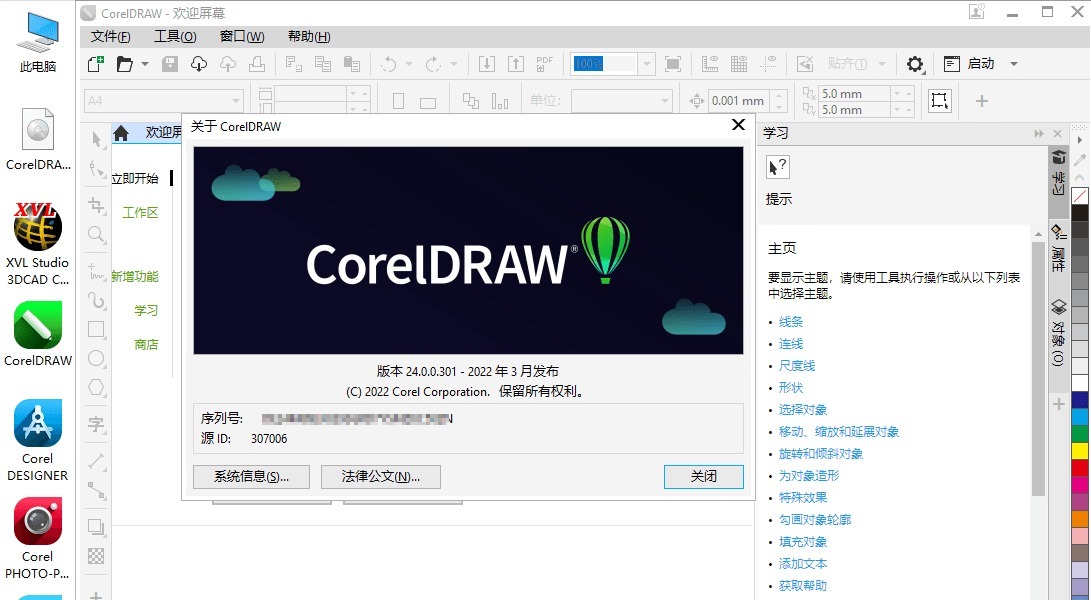The image size is (1091, 600).
Task: Select the Ellipse tool in toolbox
Action: point(96,358)
